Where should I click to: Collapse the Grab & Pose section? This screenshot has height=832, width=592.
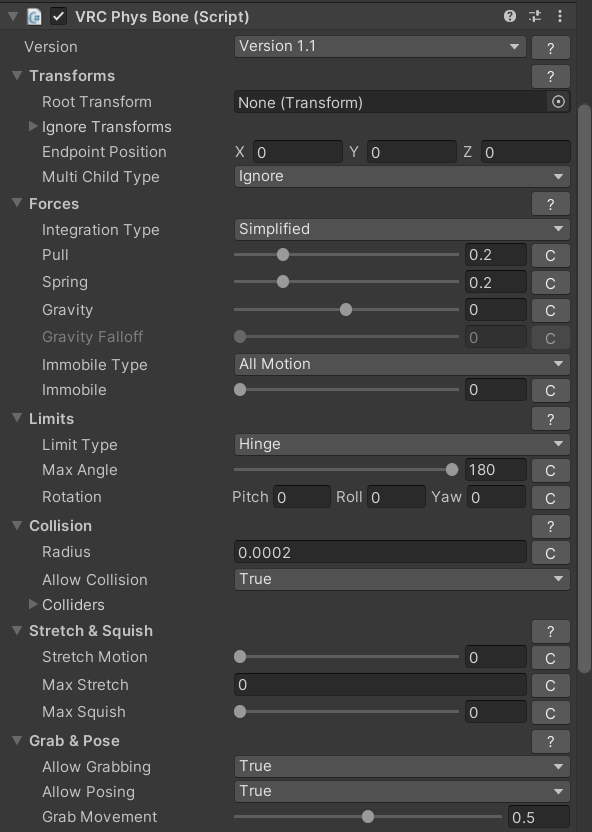(17, 740)
